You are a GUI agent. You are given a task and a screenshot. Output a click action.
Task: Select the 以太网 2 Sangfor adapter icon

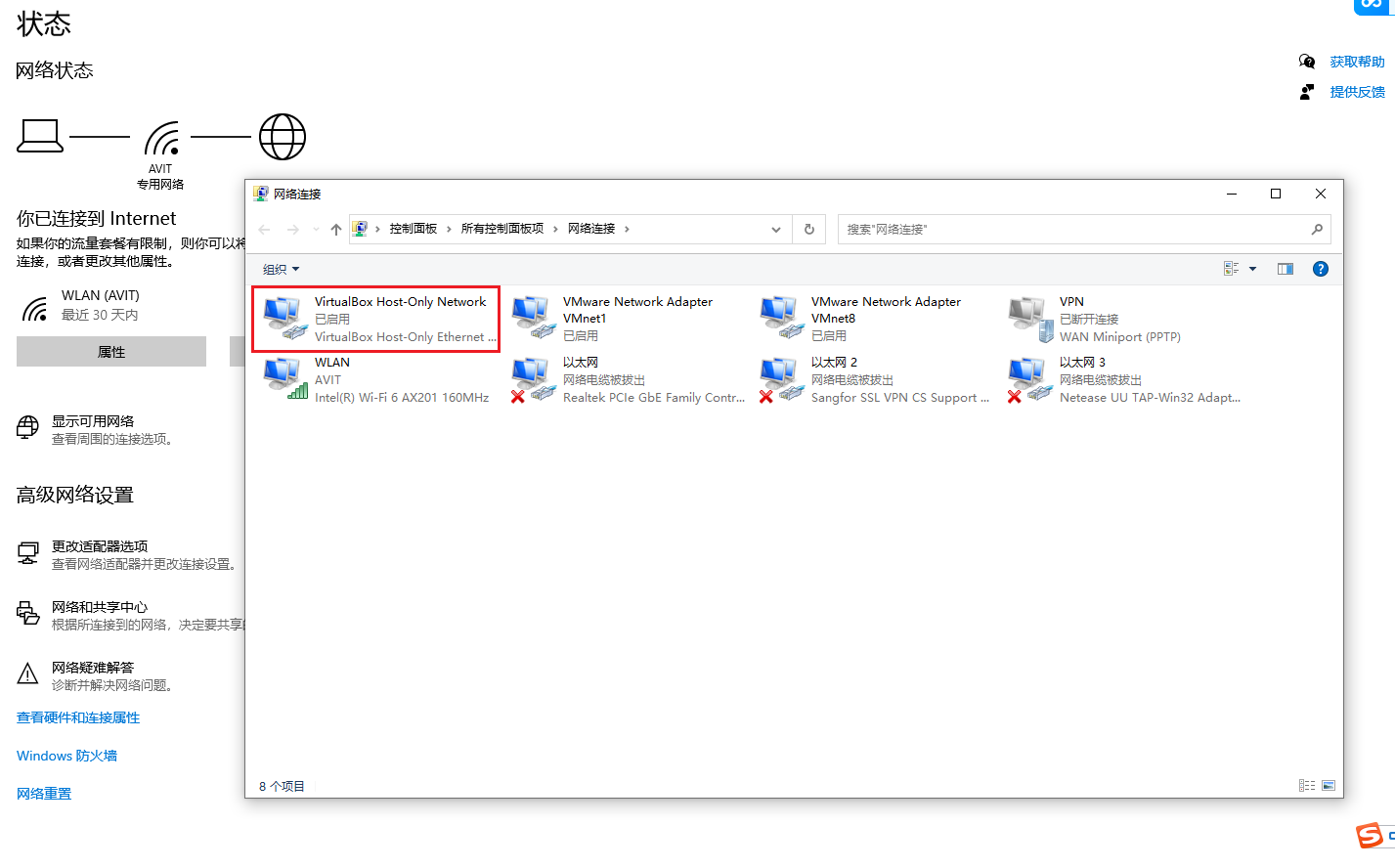click(781, 379)
